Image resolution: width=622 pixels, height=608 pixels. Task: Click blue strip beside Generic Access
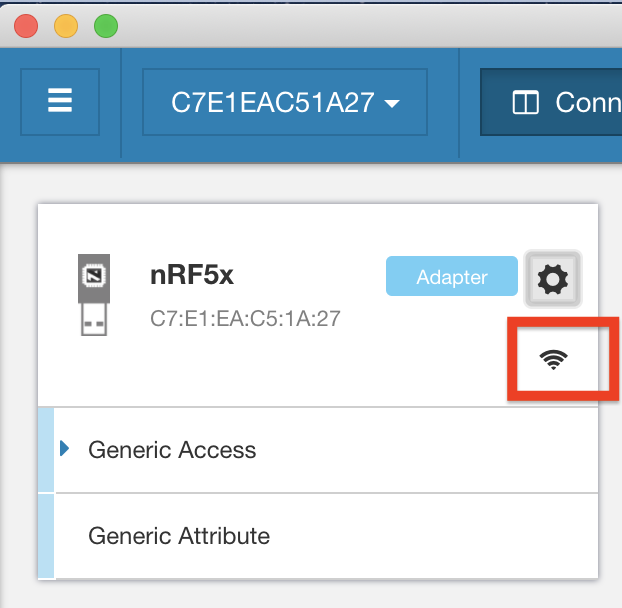click(x=45, y=450)
